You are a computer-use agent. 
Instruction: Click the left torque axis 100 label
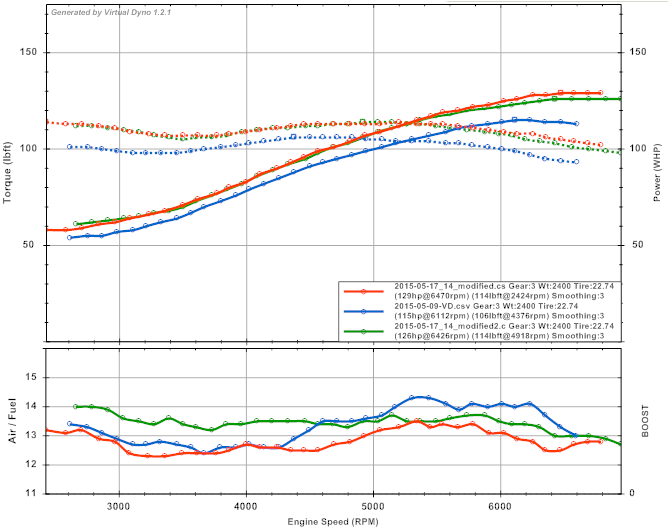(x=29, y=149)
